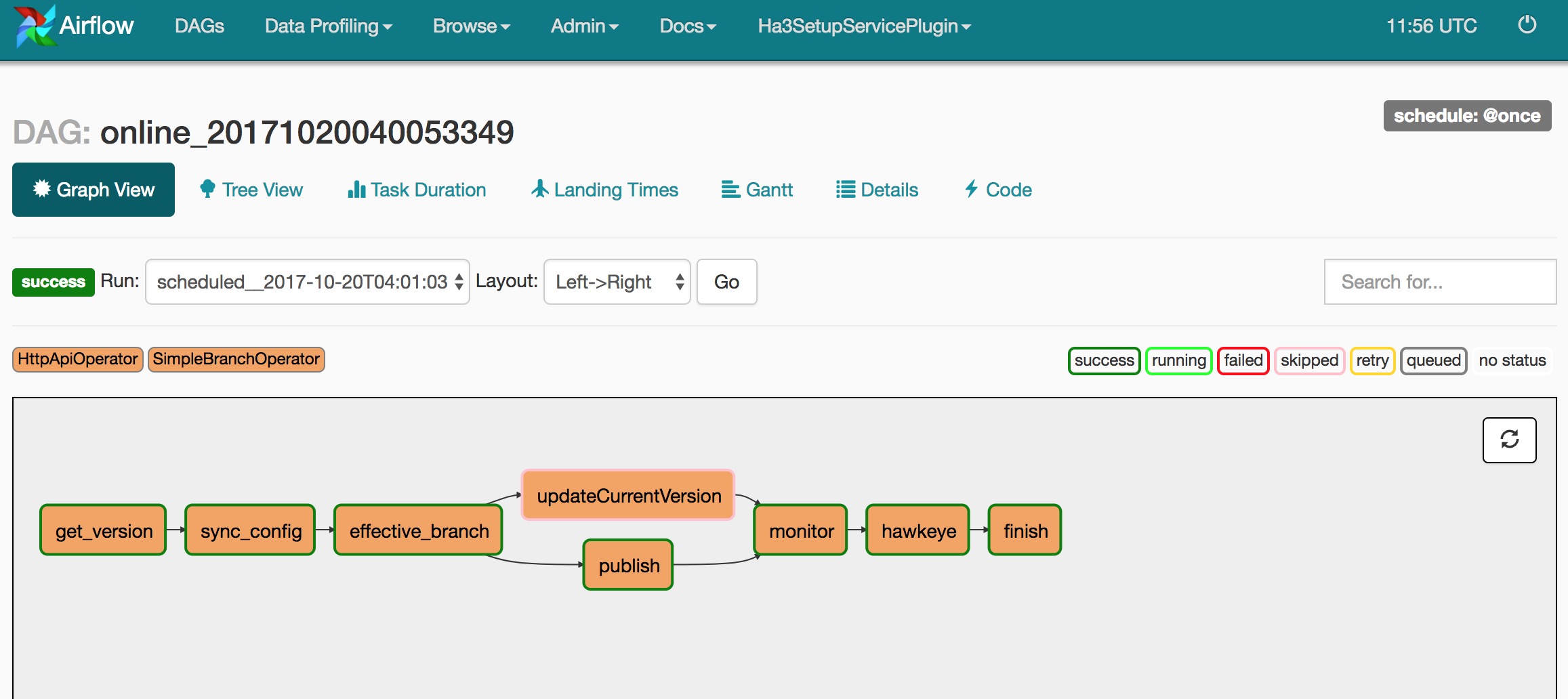The height and width of the screenshot is (699, 1568).
Task: Click the power logout icon
Action: click(x=1527, y=26)
